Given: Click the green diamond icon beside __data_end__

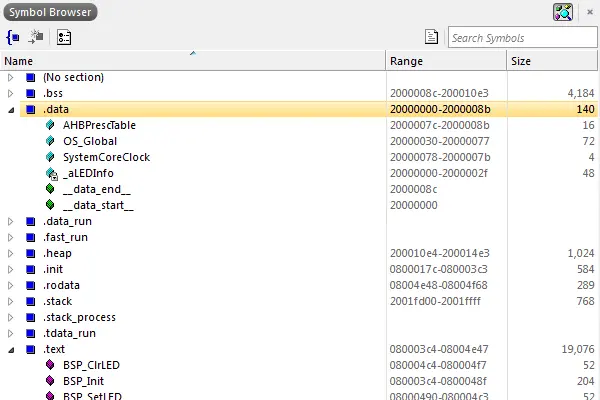Looking at the screenshot, I should [51, 189].
